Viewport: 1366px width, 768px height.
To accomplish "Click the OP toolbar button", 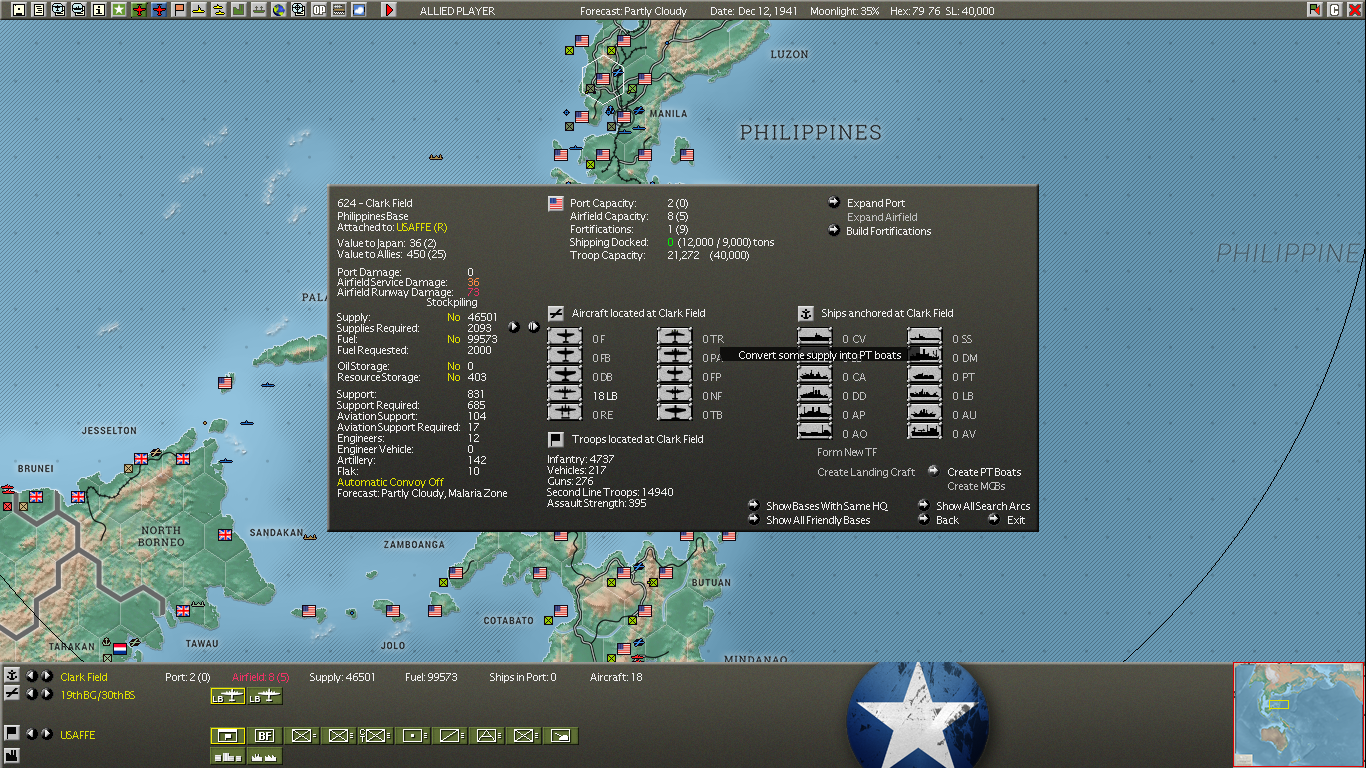I will (x=319, y=10).
